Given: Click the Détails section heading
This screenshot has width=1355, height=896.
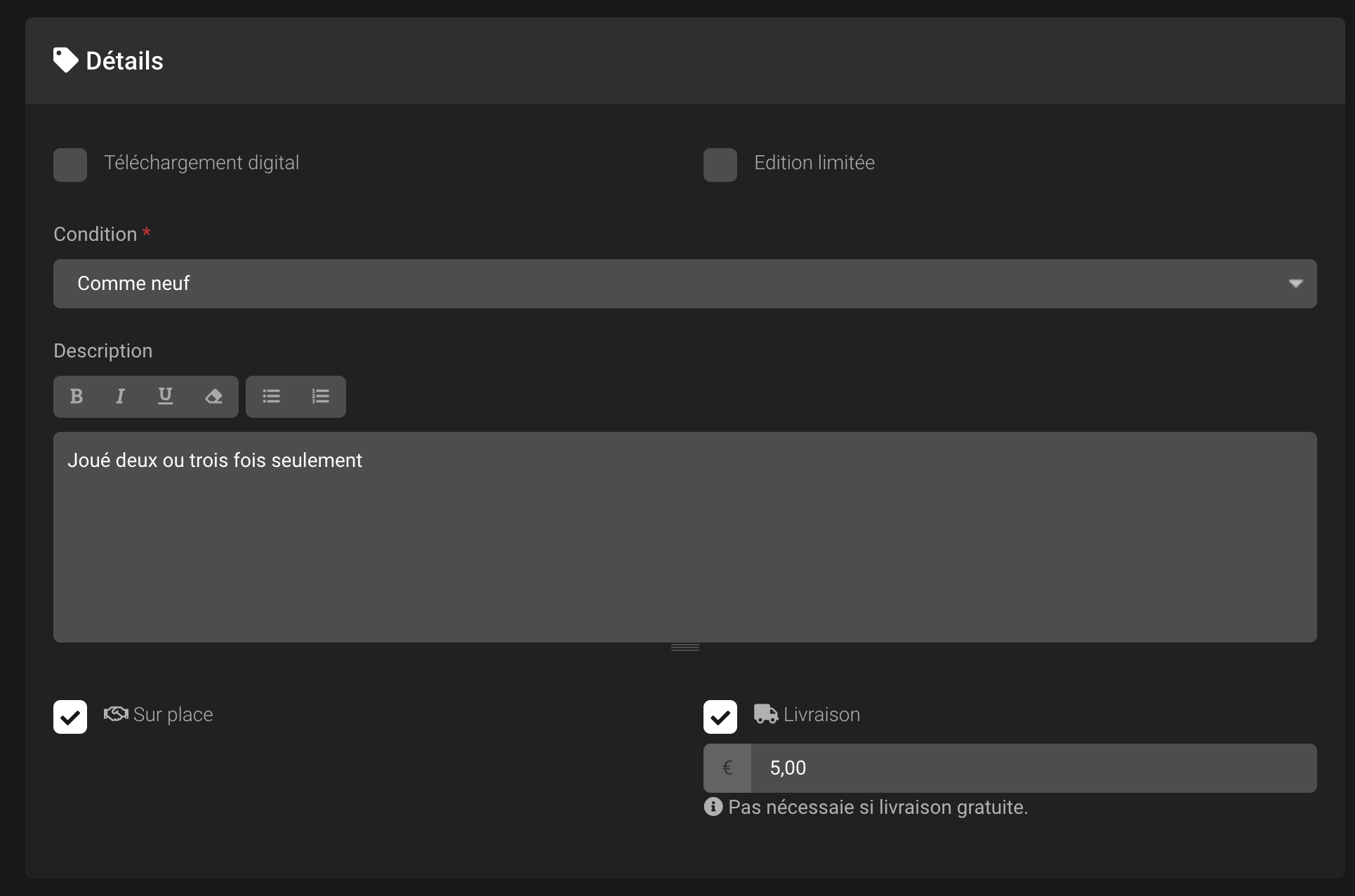Looking at the screenshot, I should (x=124, y=61).
